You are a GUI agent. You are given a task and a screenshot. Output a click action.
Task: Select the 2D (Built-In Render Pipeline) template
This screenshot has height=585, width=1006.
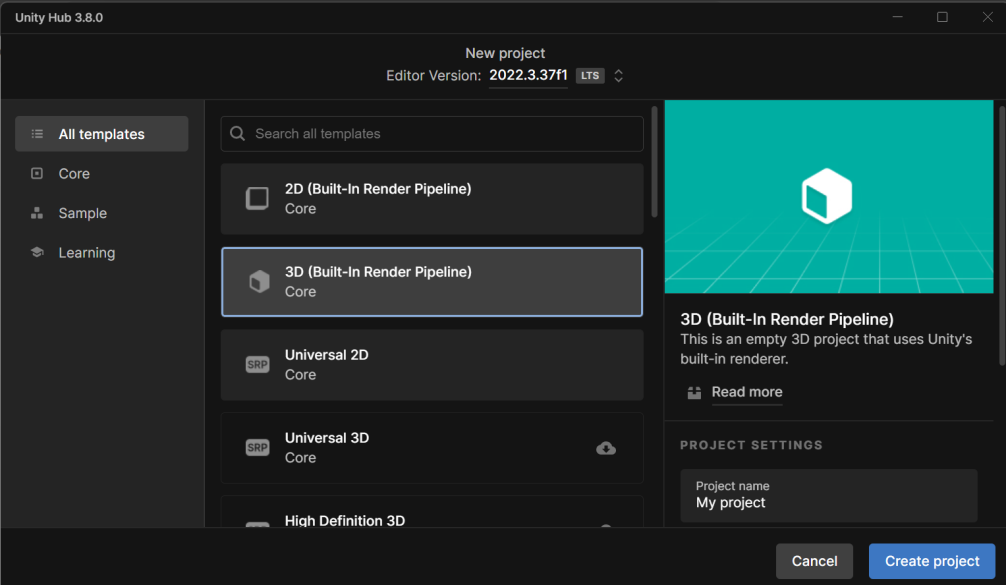coord(432,199)
